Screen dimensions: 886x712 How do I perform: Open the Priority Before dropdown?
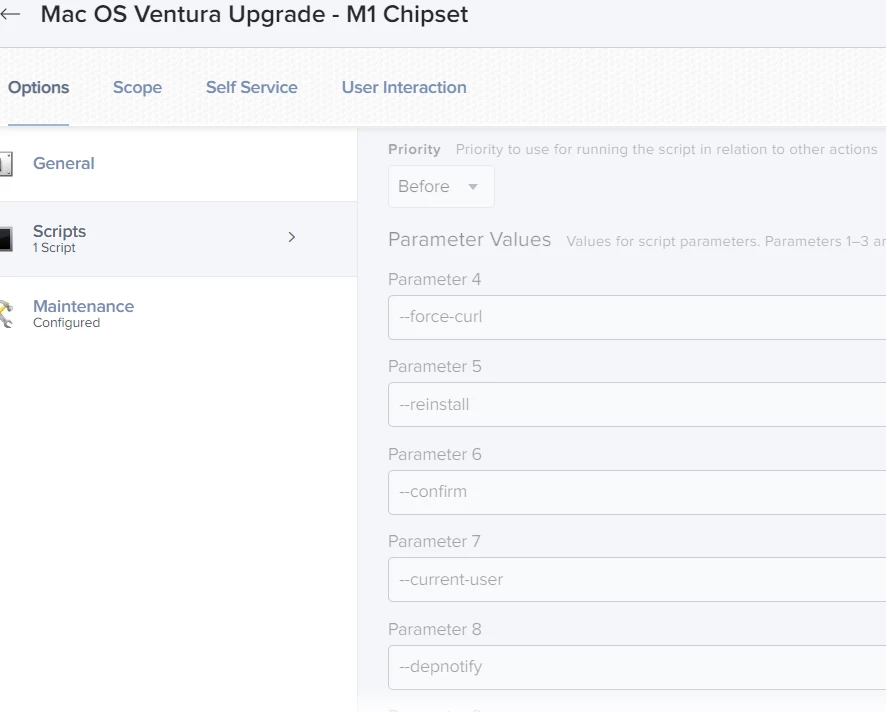coord(441,186)
